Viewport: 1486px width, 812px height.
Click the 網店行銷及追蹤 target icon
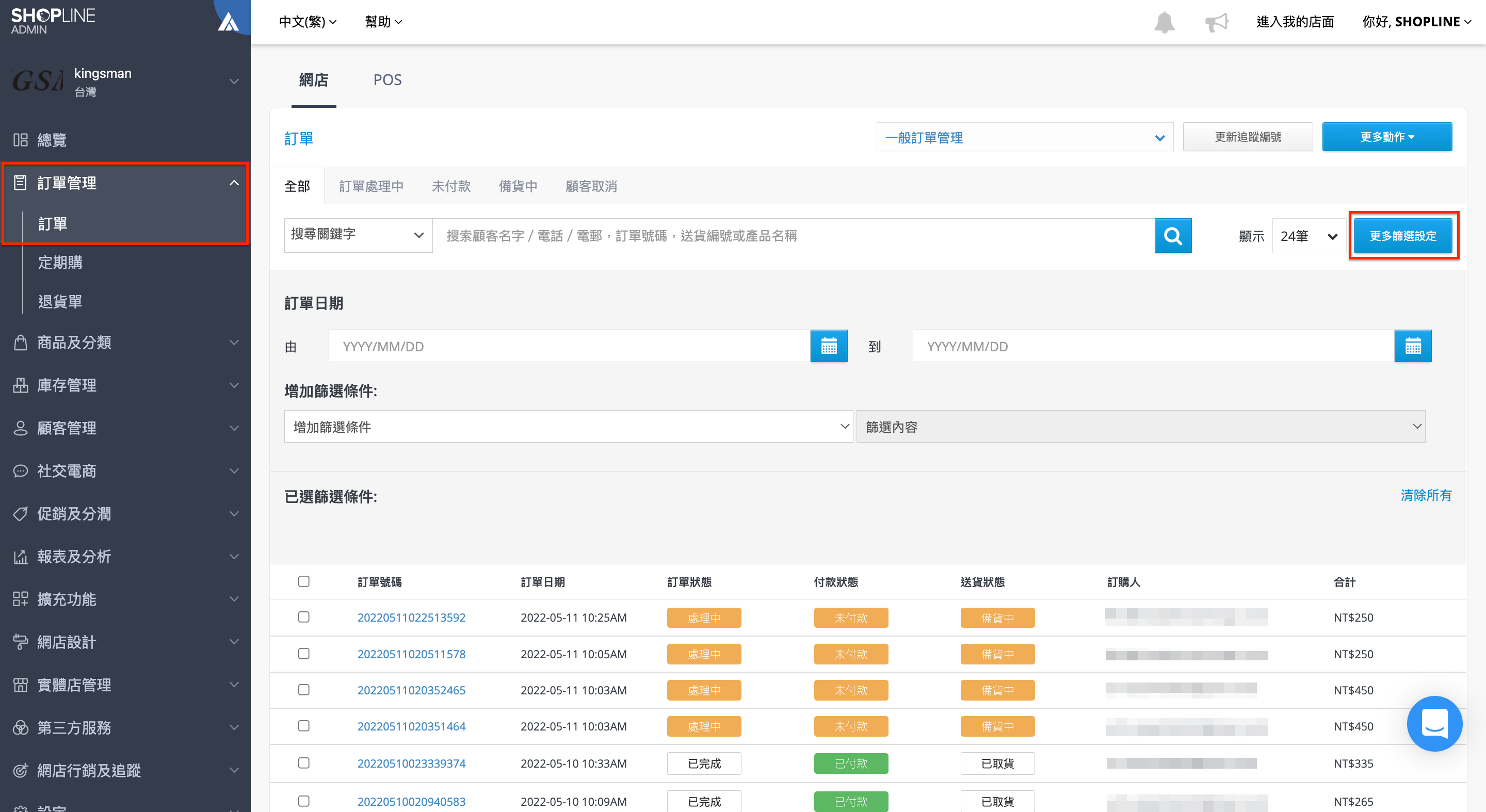click(20, 770)
